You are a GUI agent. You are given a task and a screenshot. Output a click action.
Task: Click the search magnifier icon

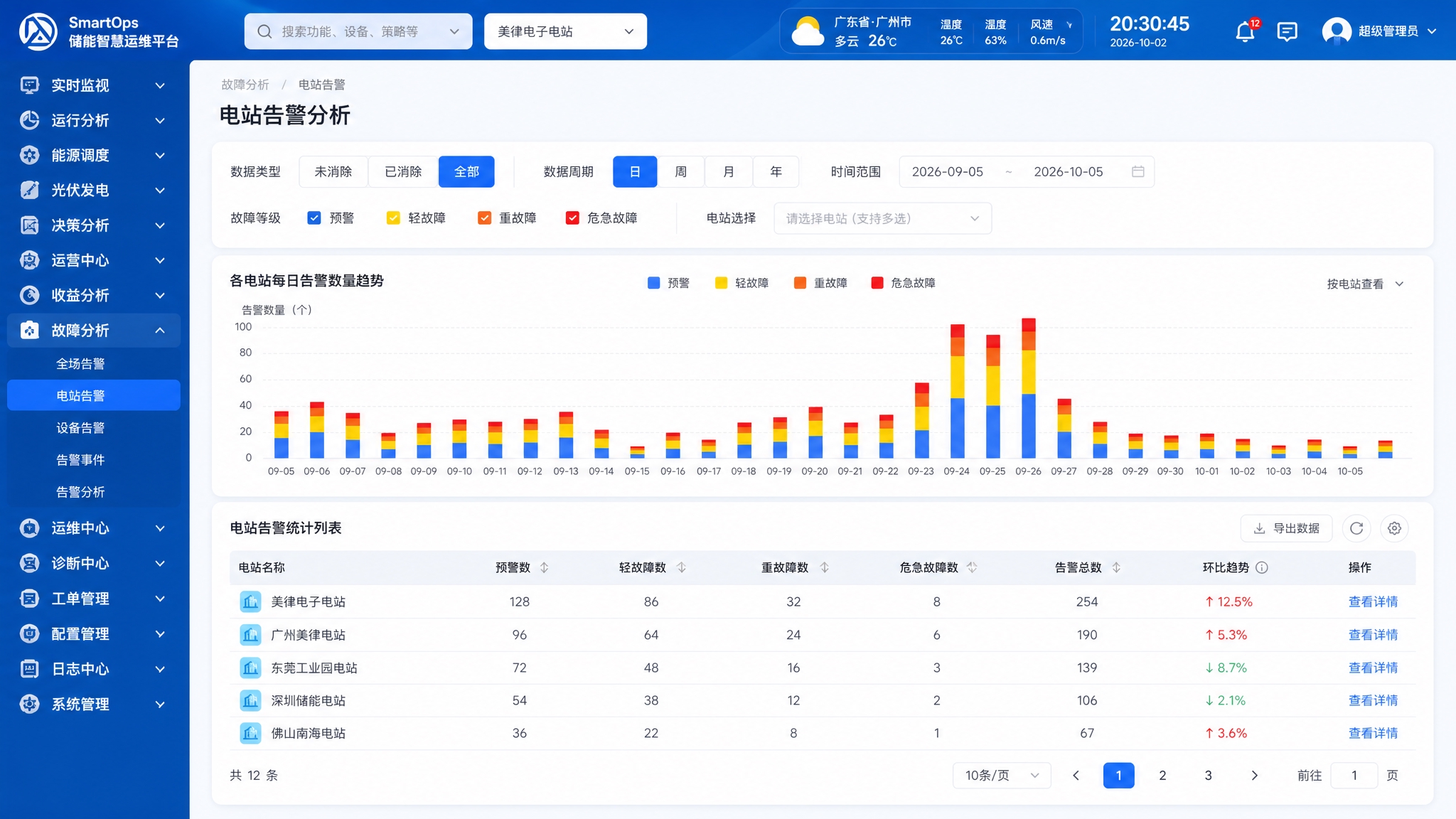(264, 31)
